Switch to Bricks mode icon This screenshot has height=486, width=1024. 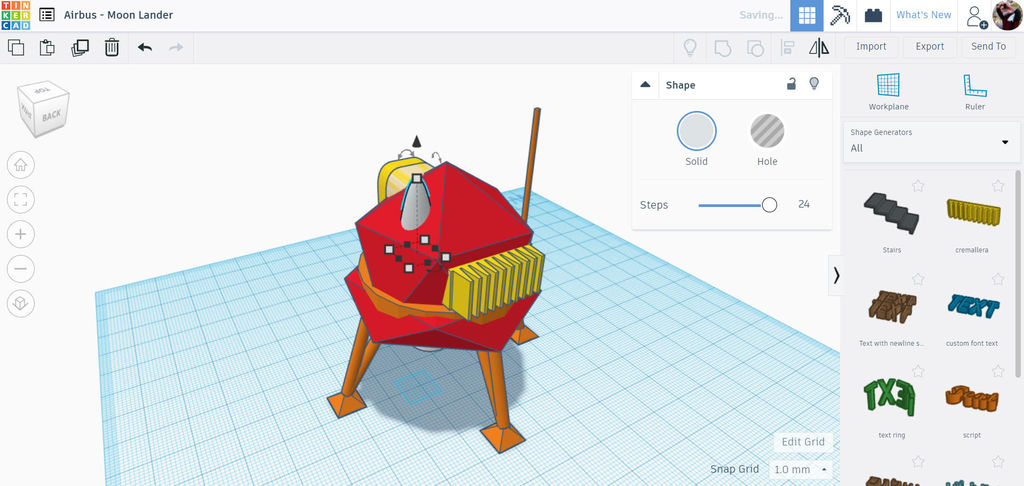[x=873, y=15]
